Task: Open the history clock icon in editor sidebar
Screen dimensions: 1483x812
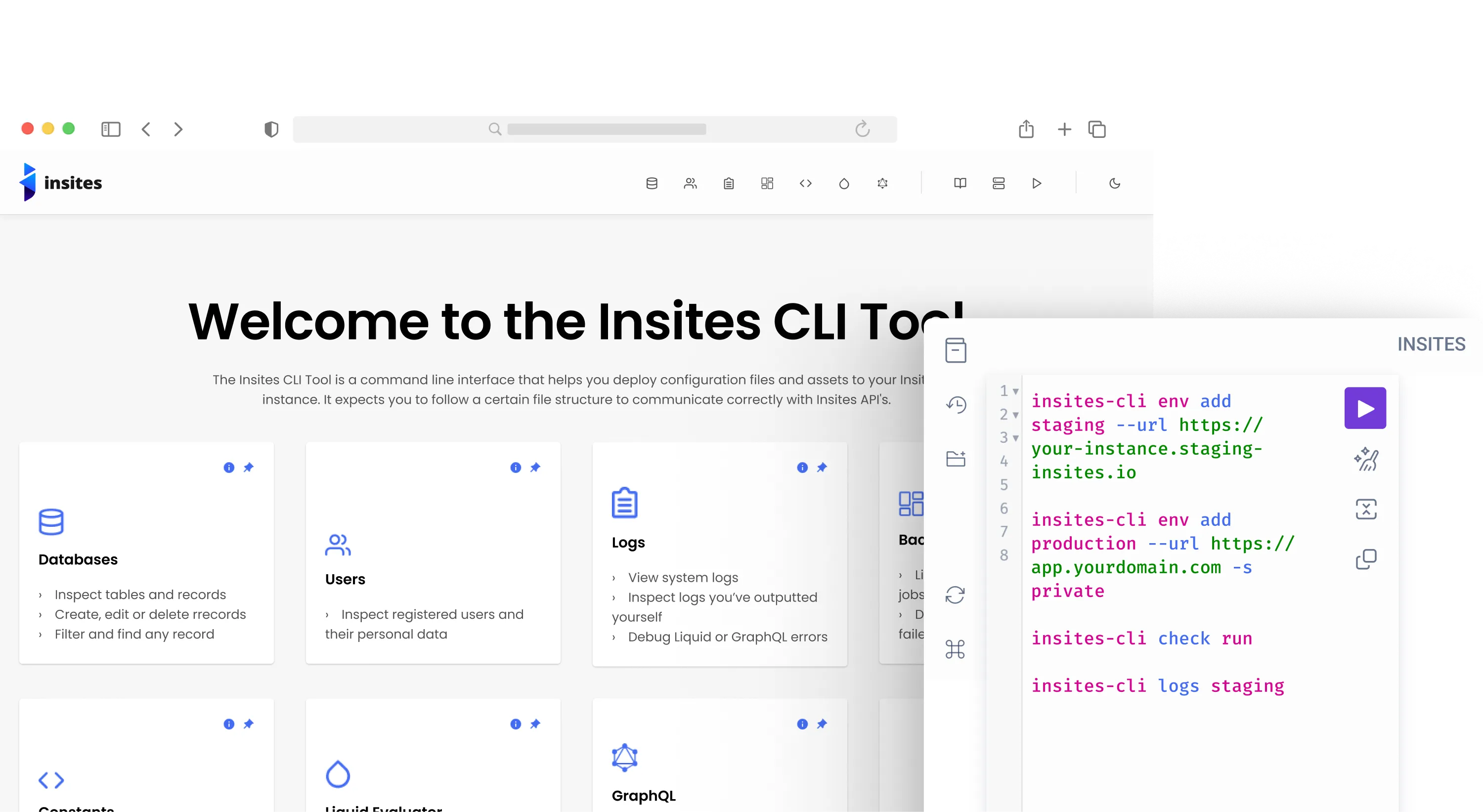Action: click(x=956, y=405)
